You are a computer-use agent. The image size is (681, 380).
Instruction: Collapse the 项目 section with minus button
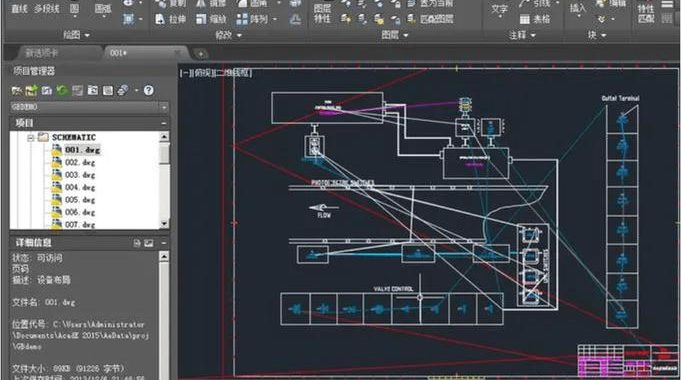coord(164,123)
